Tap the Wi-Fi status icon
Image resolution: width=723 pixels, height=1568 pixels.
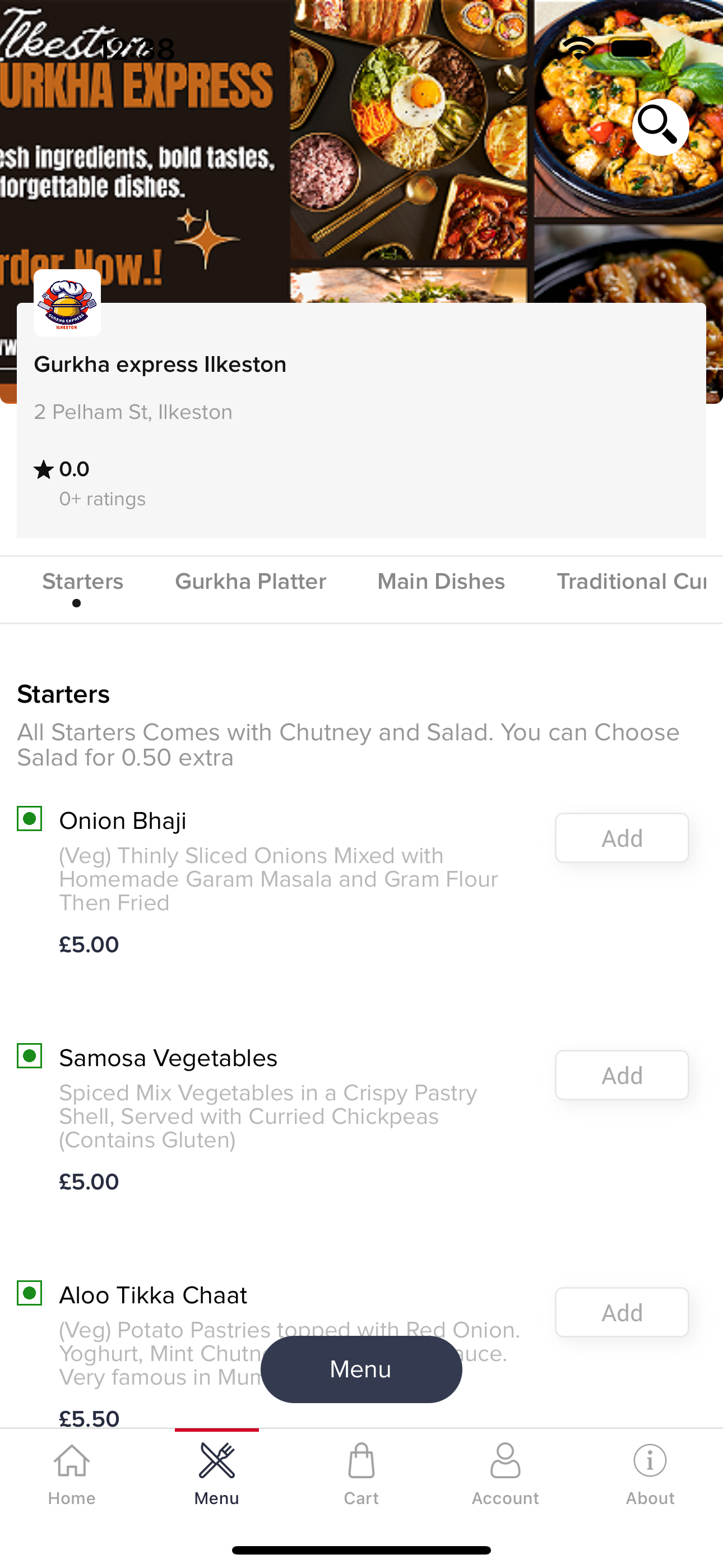tap(578, 48)
